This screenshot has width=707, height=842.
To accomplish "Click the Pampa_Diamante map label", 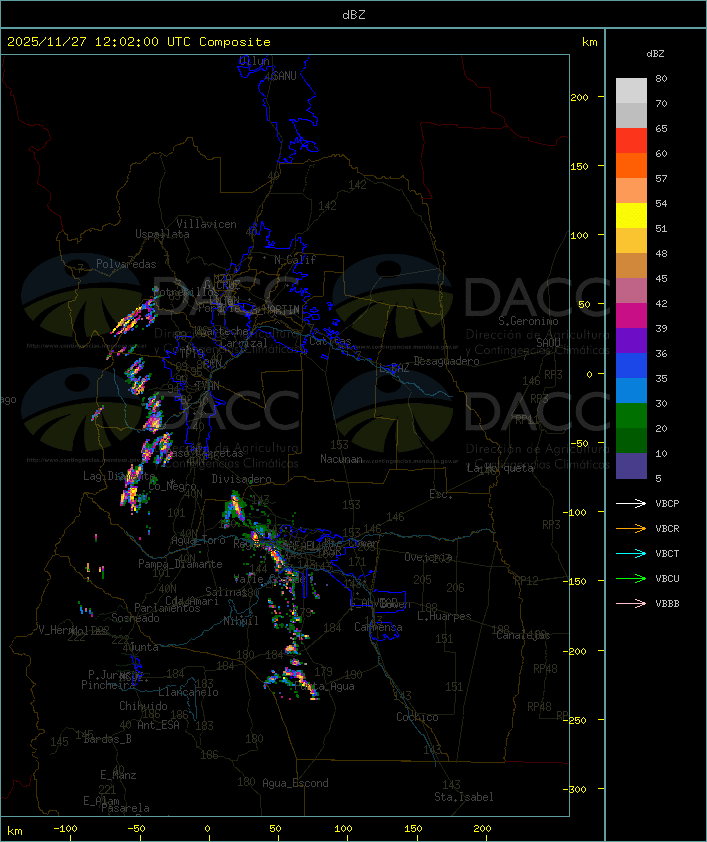I will (180, 564).
